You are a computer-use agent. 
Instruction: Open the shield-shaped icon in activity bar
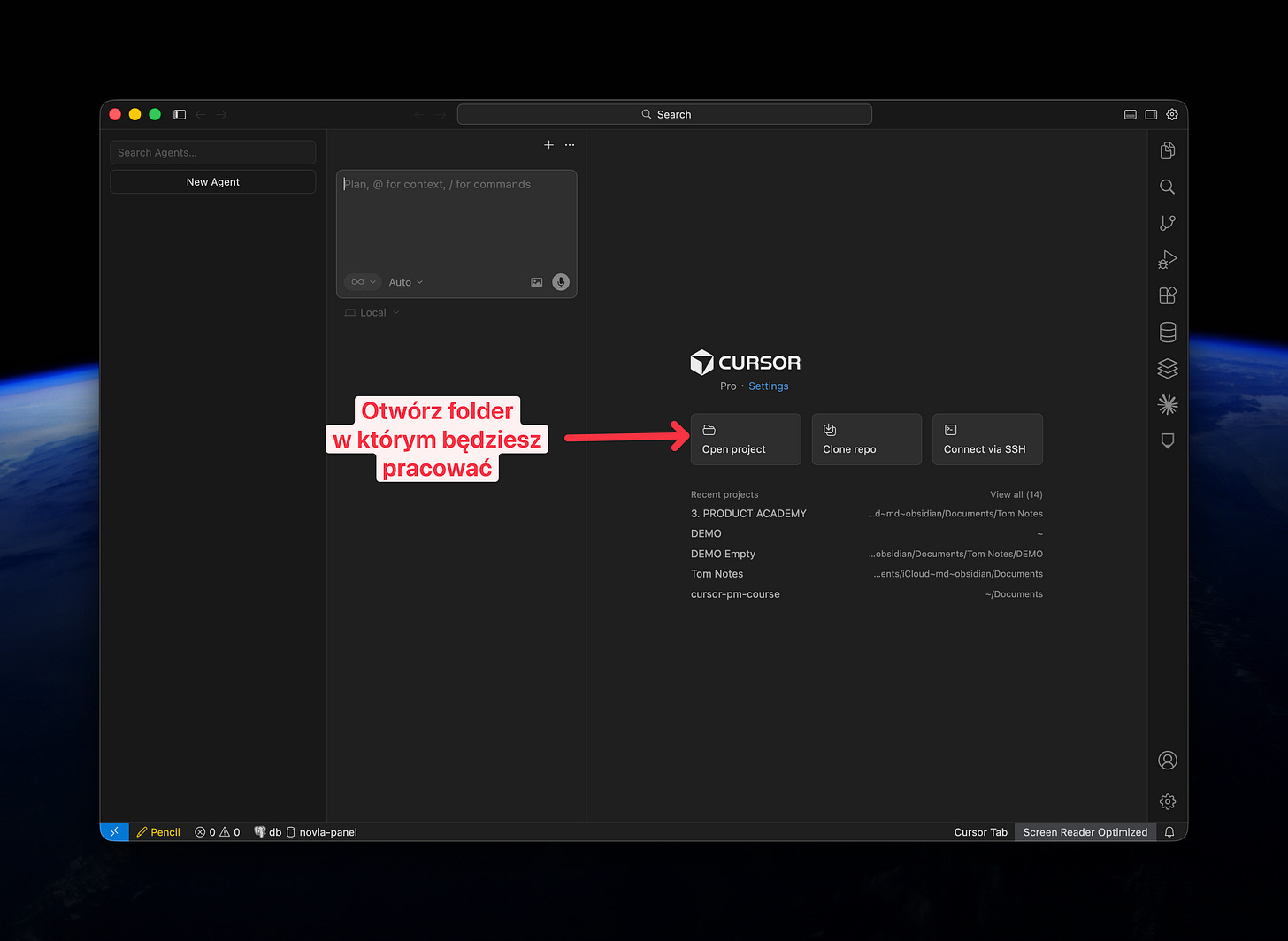(1168, 440)
